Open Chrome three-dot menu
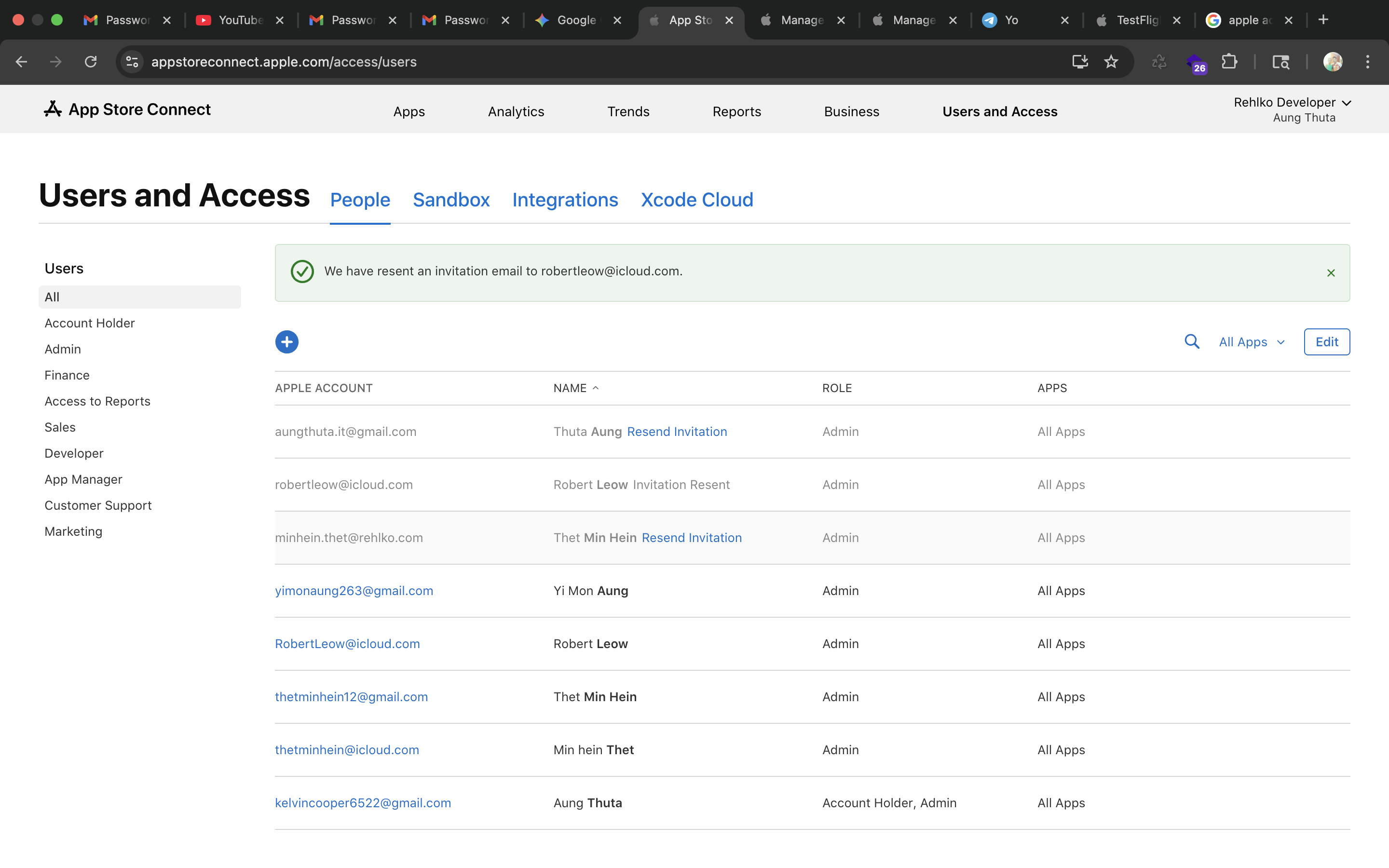Viewport: 1389px width, 868px height. tap(1367, 62)
